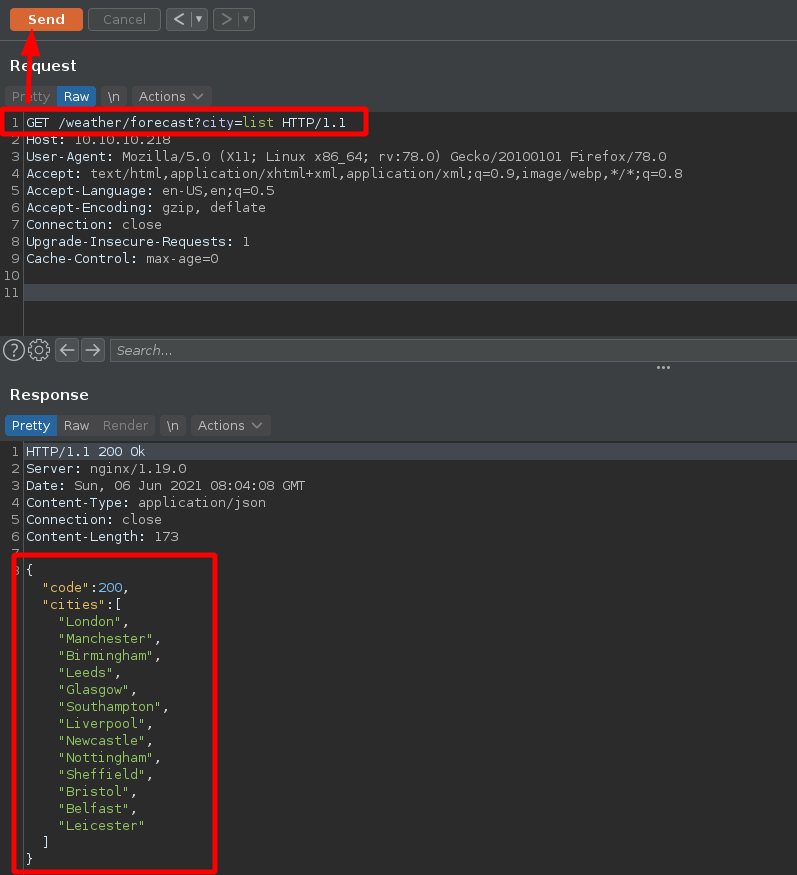
Task: Toggle \n non-printable characters in Response
Action: [173, 425]
